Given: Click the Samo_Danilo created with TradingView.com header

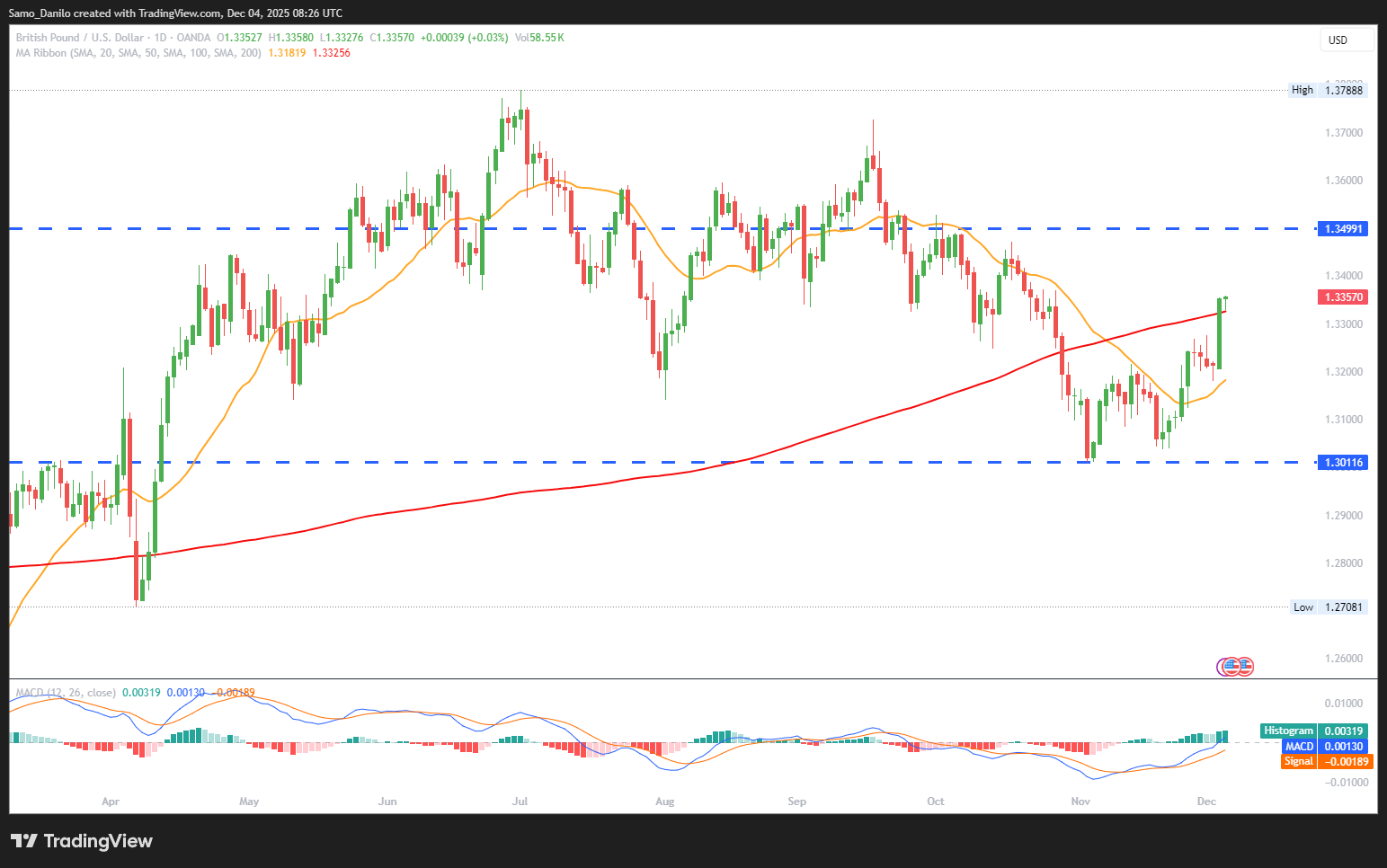Looking at the screenshot, I should [175, 13].
